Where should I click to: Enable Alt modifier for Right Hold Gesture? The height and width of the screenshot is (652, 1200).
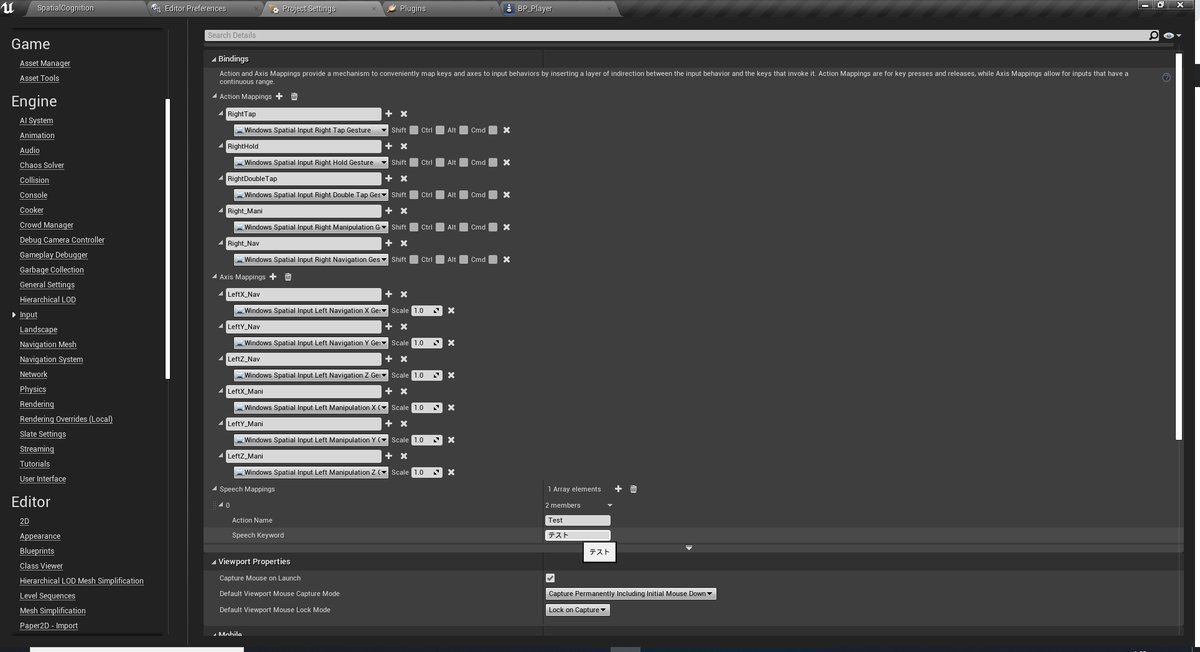(464, 162)
